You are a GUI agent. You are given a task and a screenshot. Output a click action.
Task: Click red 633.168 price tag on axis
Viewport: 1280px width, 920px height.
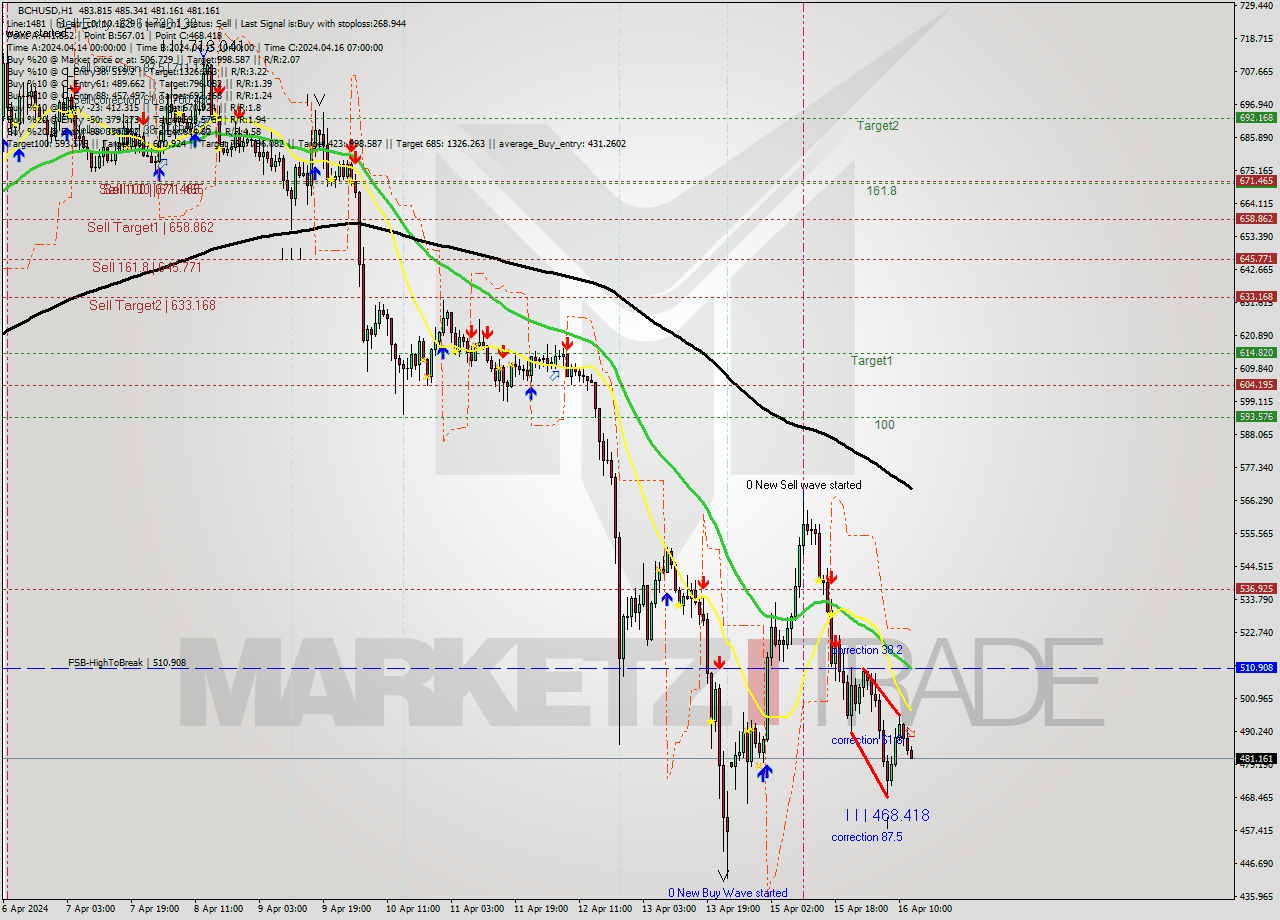[x=1256, y=296]
